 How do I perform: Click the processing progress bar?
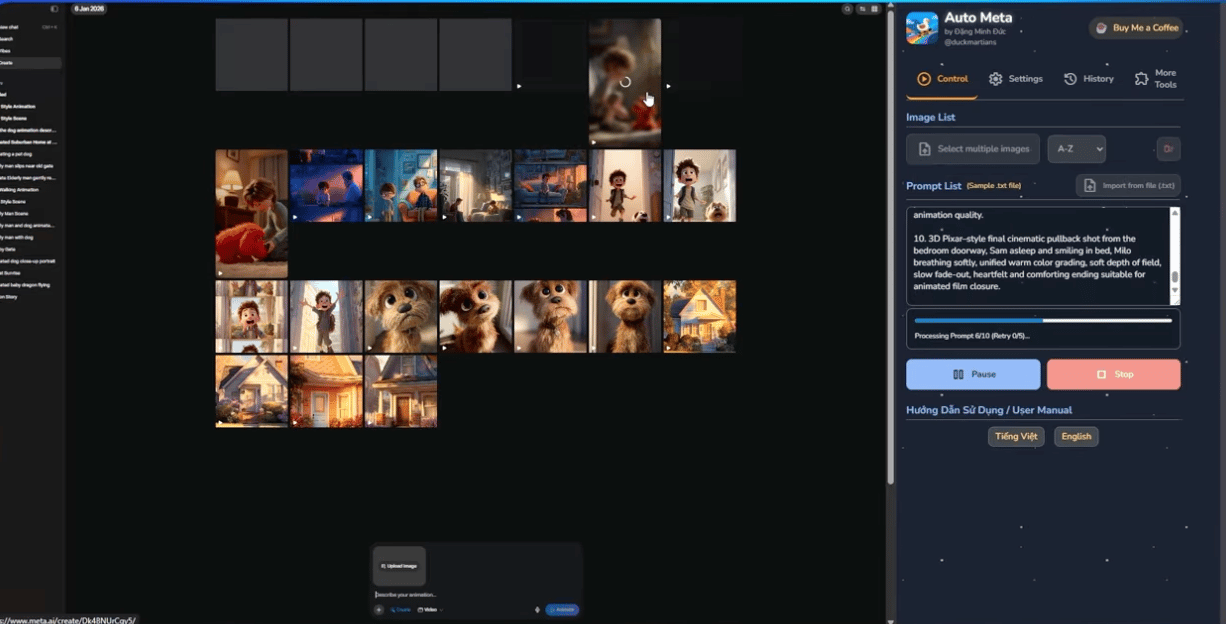click(1043, 320)
